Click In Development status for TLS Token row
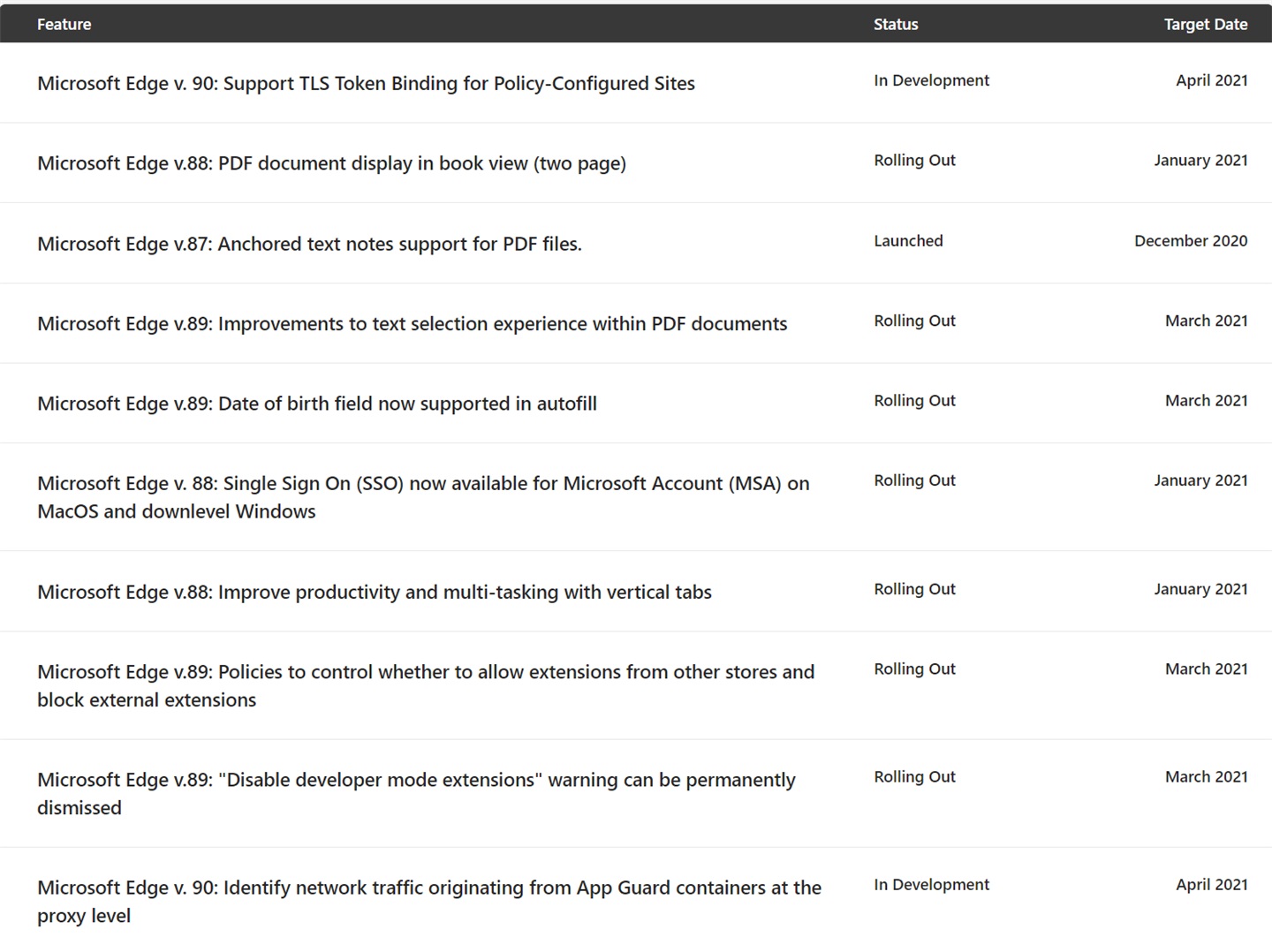 (931, 80)
